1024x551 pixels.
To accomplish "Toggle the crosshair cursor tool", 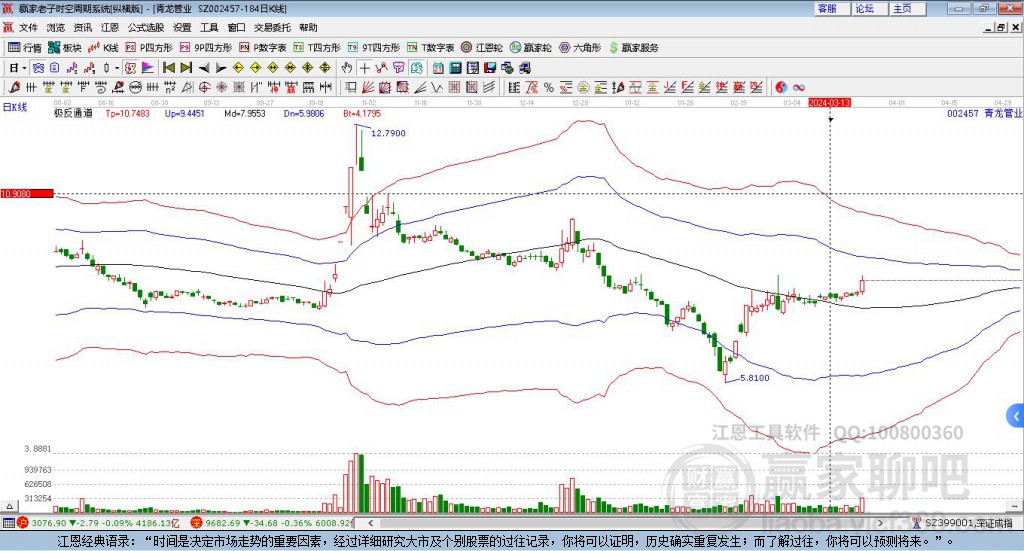I will point(364,68).
